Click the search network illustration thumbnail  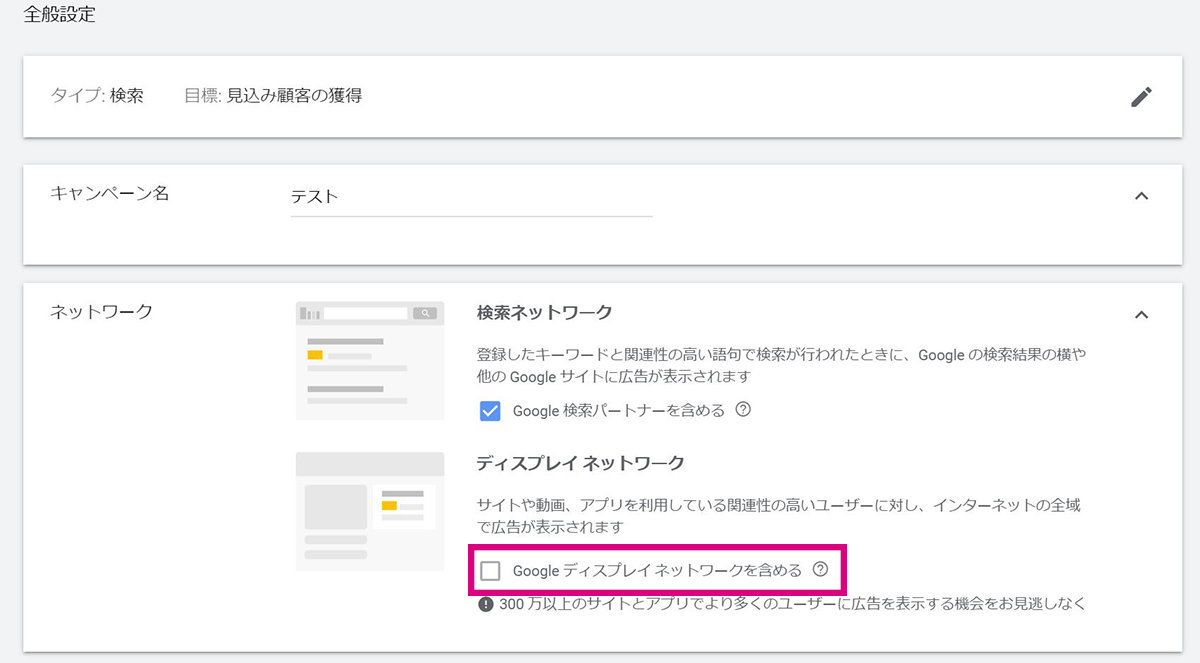click(x=370, y=361)
